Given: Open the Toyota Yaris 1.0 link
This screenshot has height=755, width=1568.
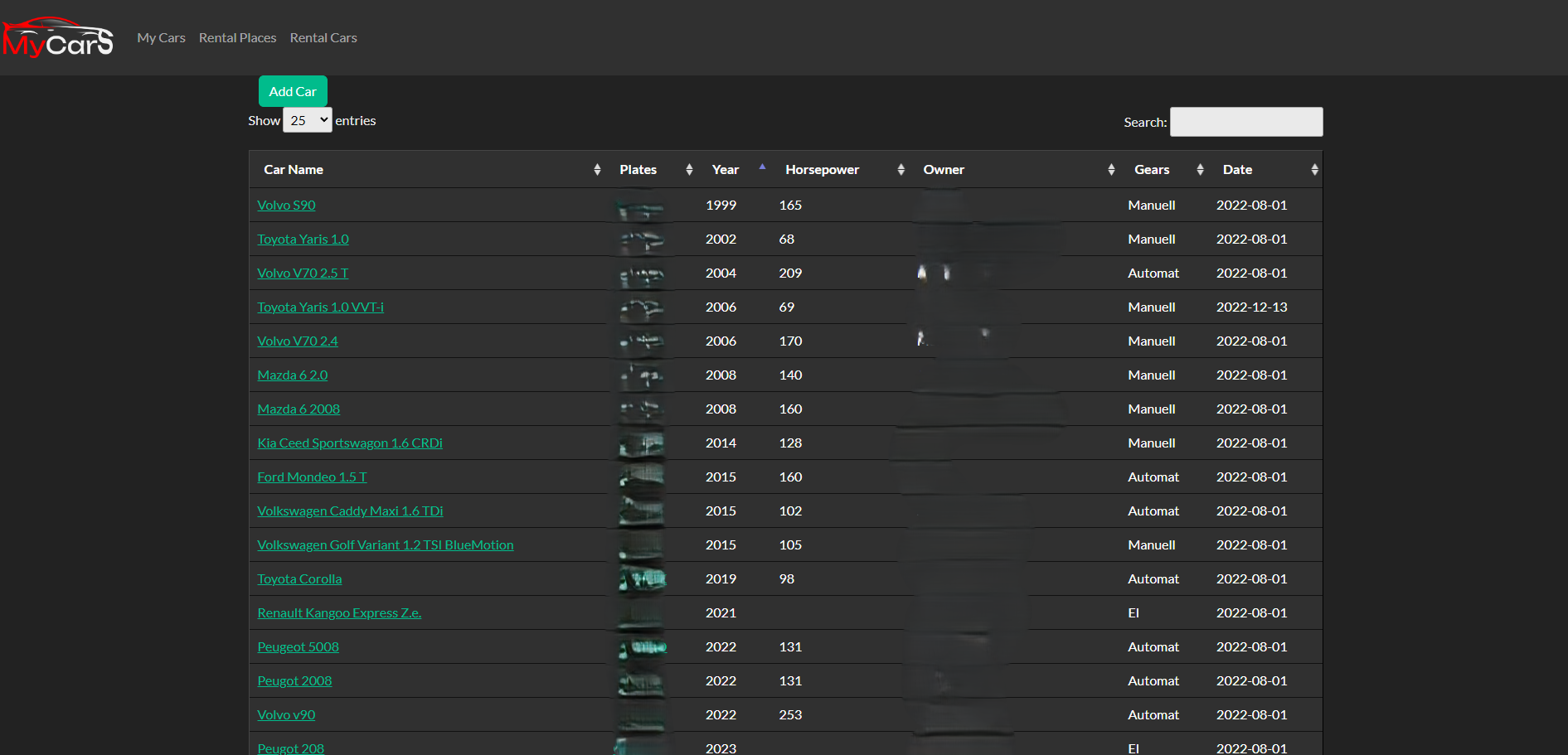Looking at the screenshot, I should tap(303, 240).
